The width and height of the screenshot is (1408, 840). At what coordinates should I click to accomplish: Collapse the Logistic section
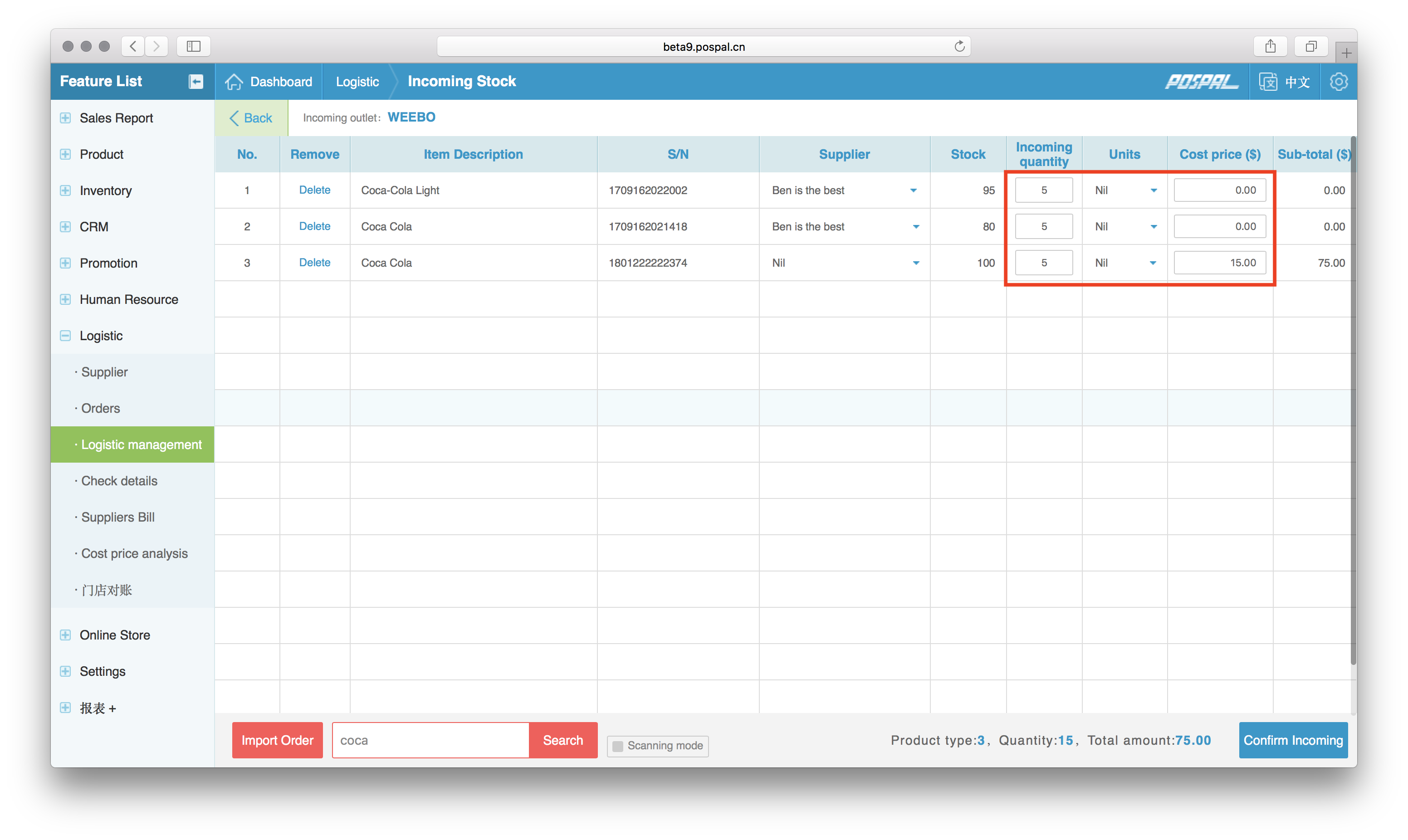tap(66, 336)
